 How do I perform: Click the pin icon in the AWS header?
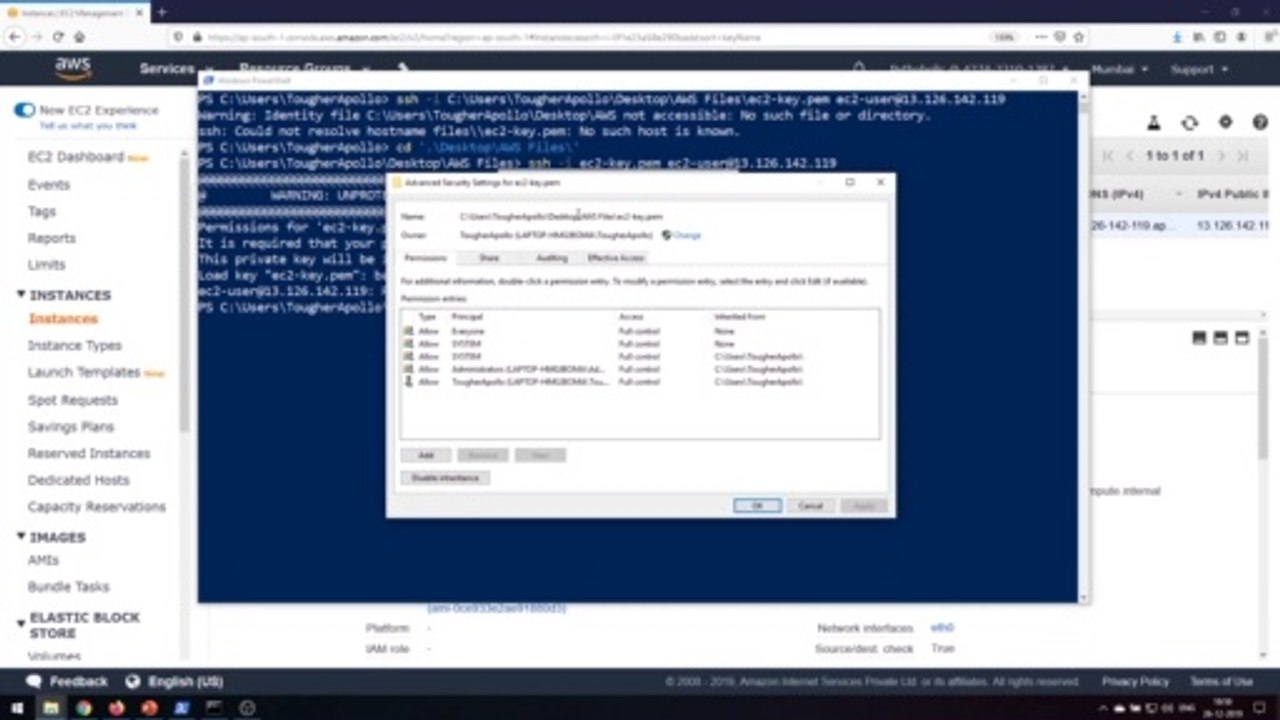403,68
